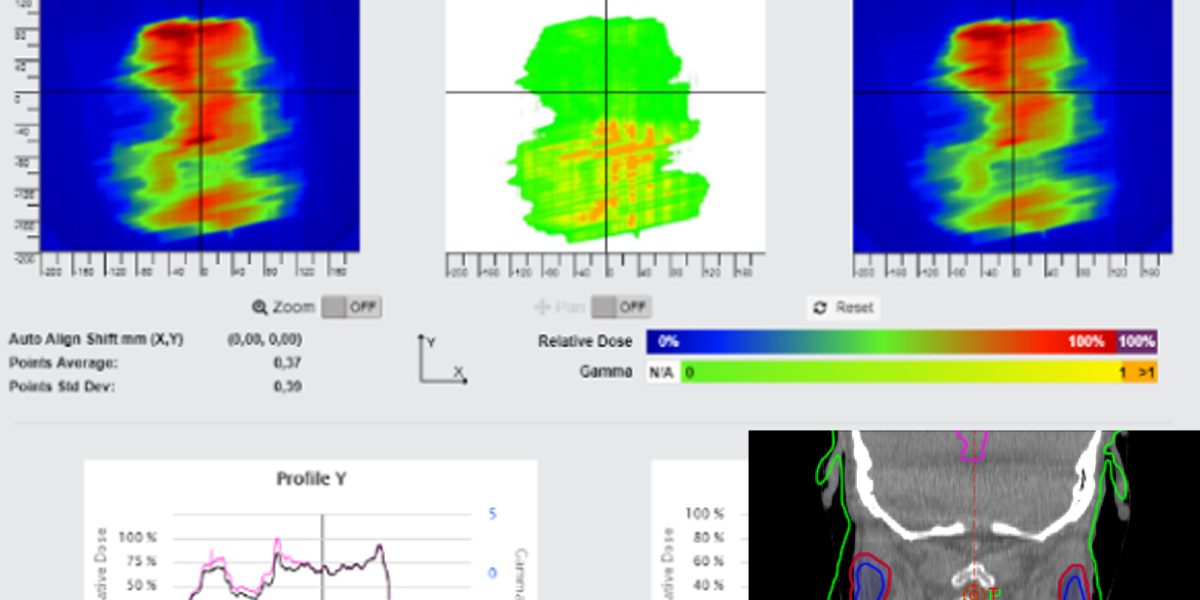This screenshot has width=1200, height=600.
Task: Click the circular refresh icon on Reset
Action: [x=820, y=308]
